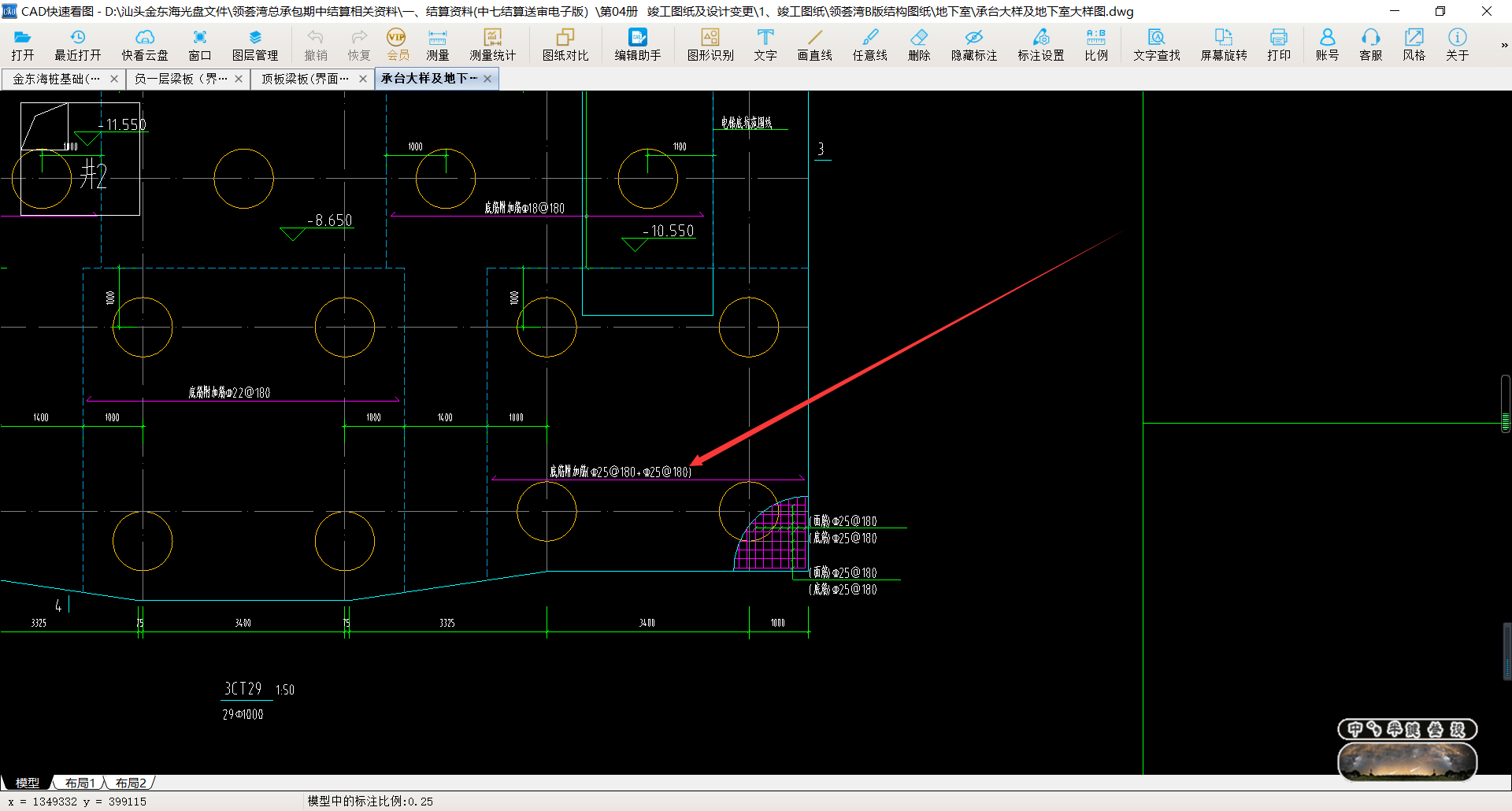The width and height of the screenshot is (1512, 811).
Task: Click the 打印 print icon
Action: (x=1279, y=45)
